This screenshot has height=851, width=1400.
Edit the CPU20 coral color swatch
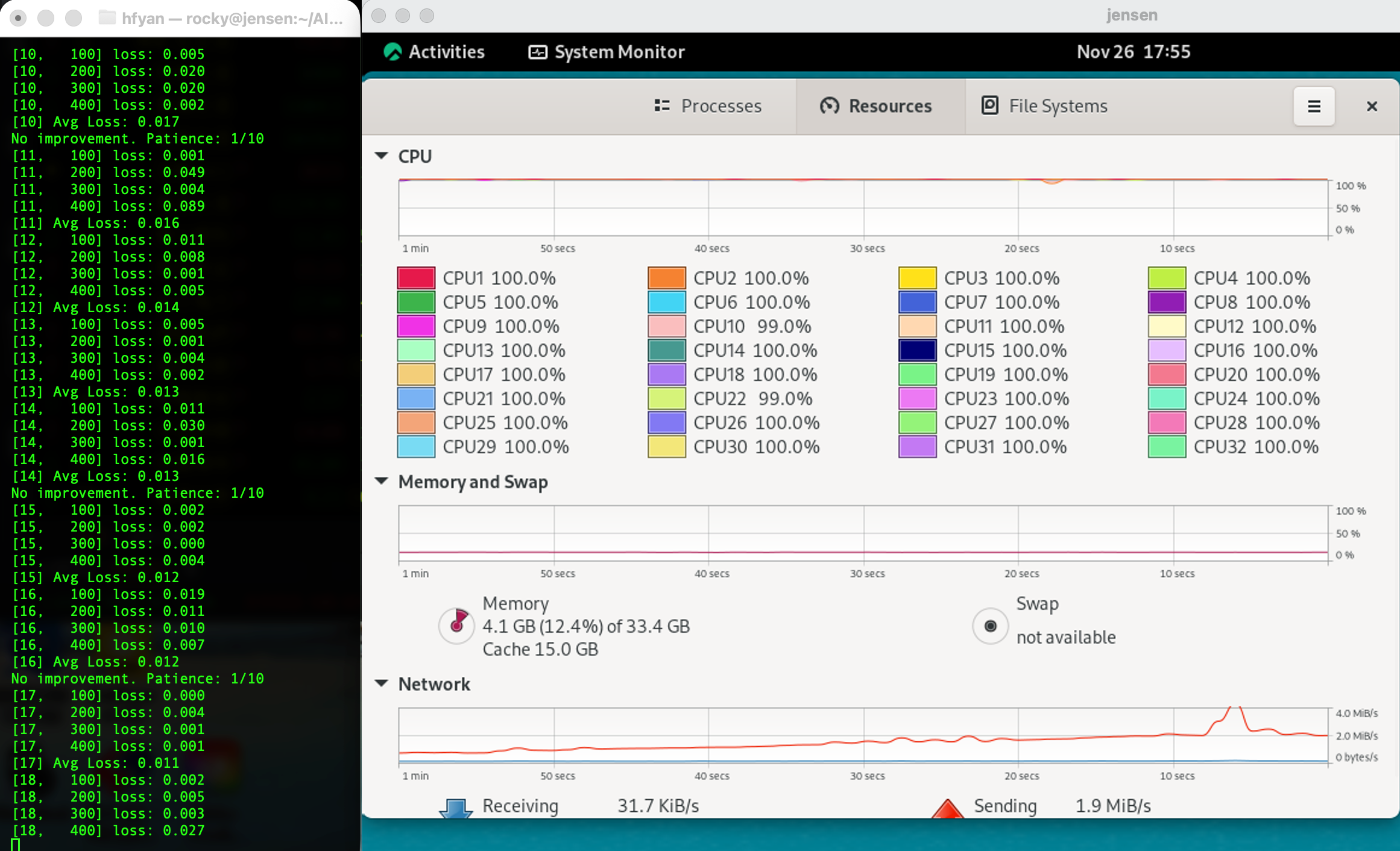click(1167, 374)
